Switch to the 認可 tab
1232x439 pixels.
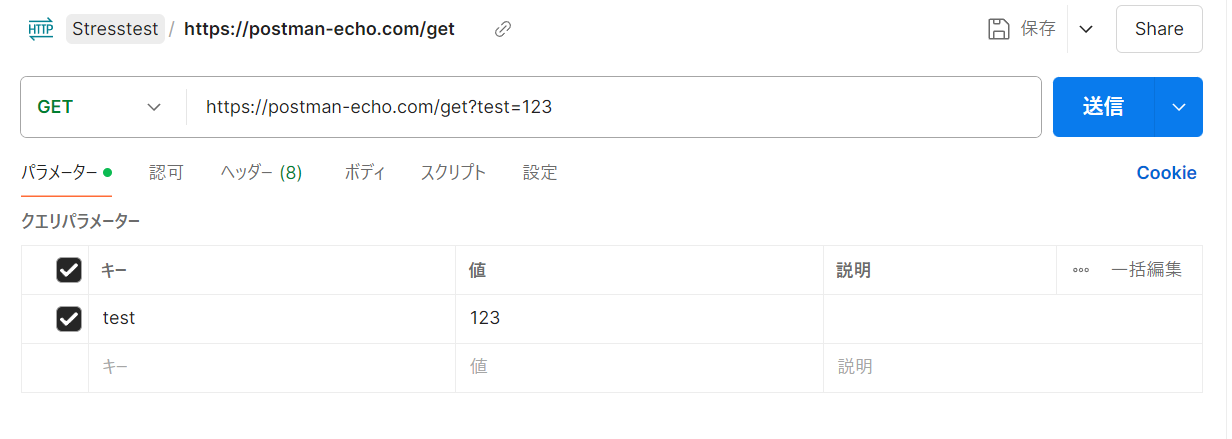point(166,173)
